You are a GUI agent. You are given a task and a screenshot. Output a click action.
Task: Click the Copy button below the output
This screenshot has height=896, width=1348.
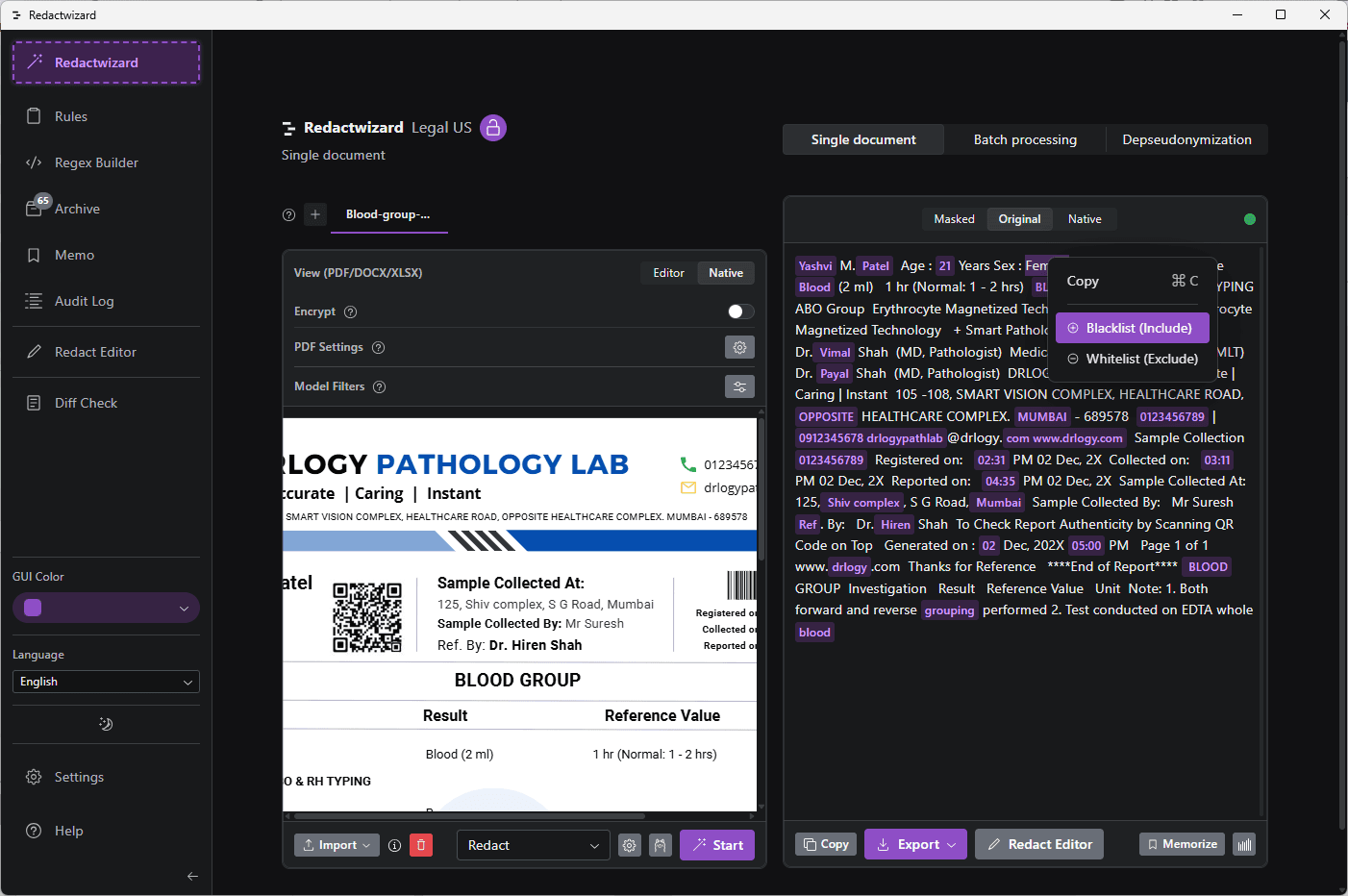826,844
